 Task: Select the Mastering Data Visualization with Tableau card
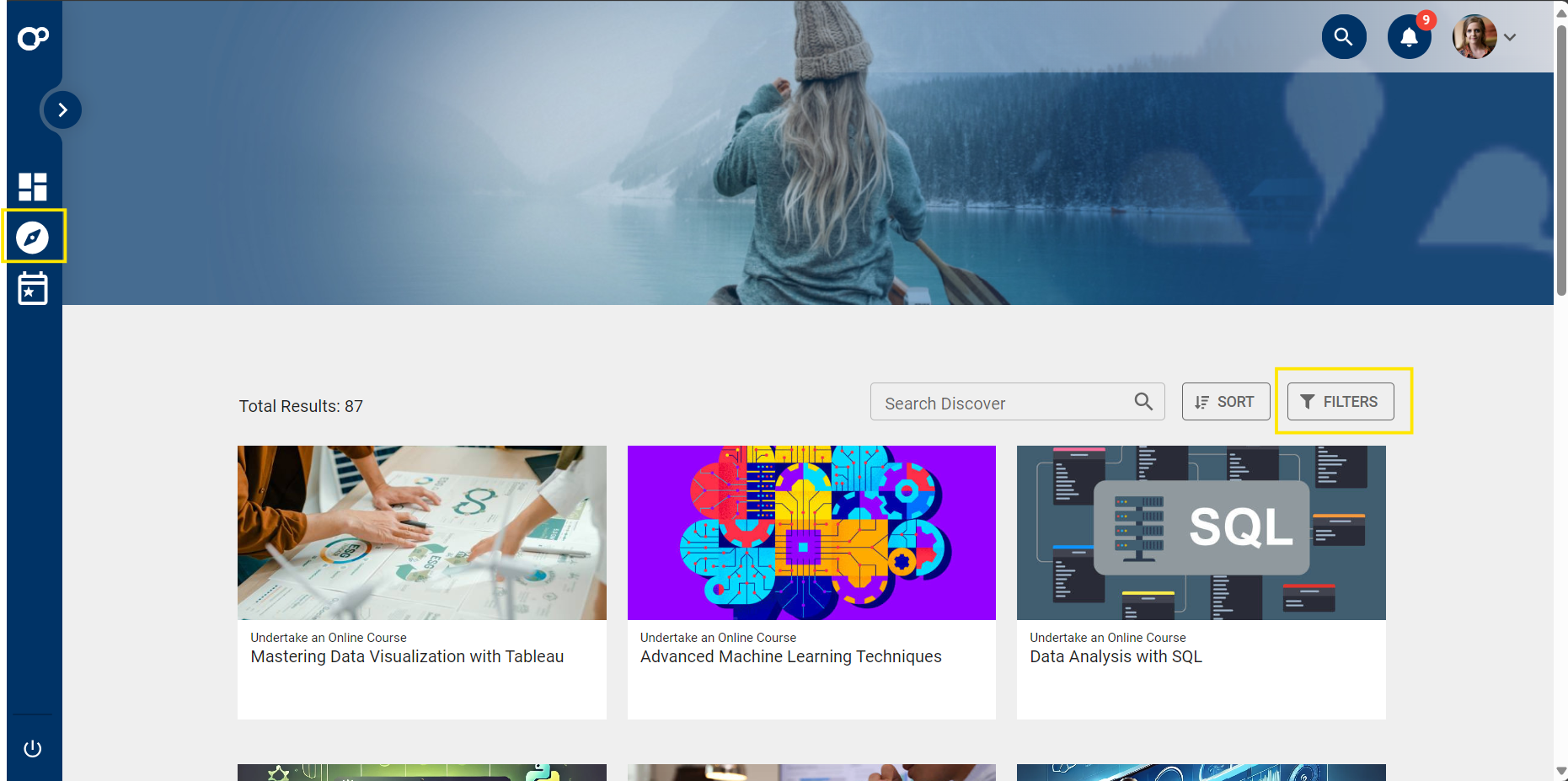tap(421, 581)
